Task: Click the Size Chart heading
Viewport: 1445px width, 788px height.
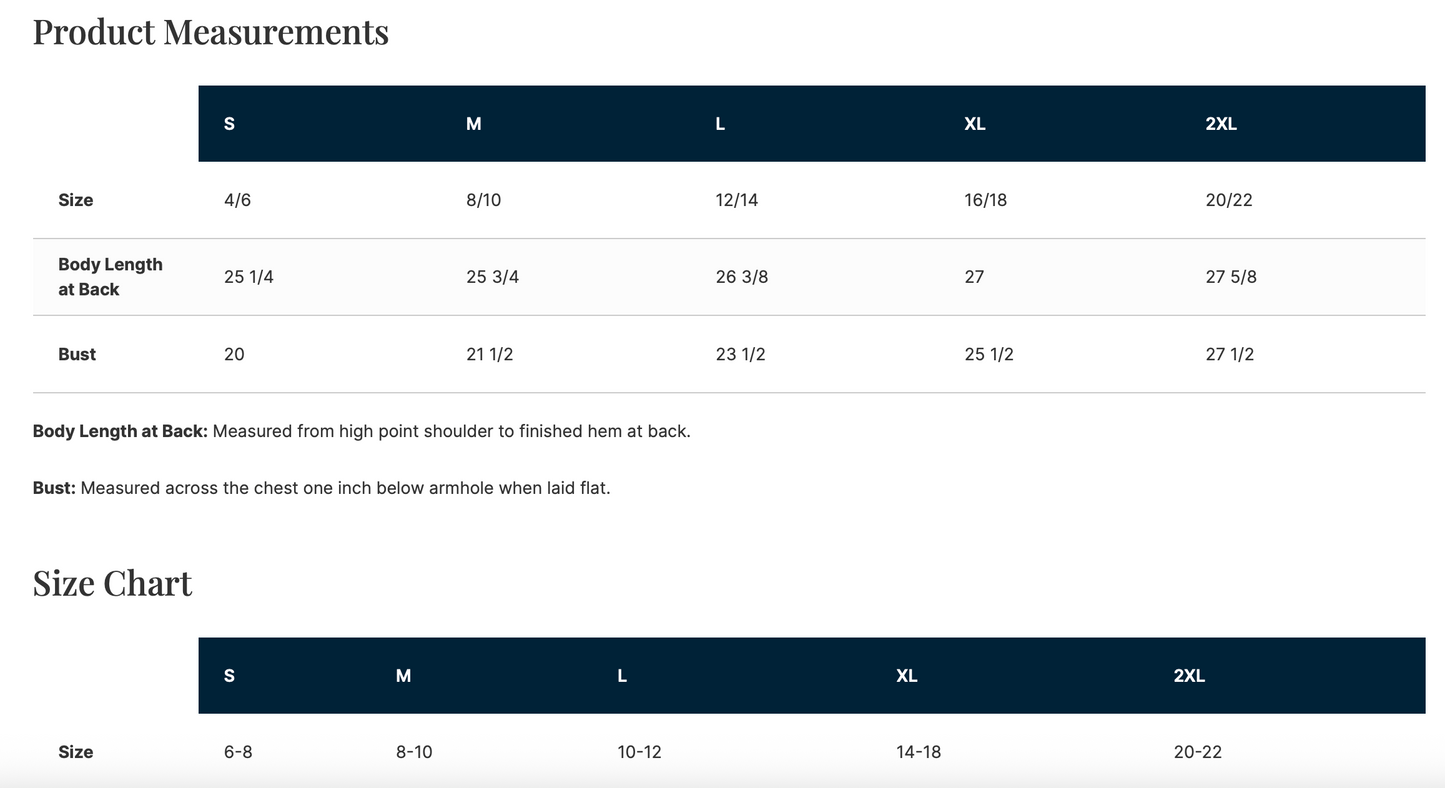Action: tap(112, 583)
